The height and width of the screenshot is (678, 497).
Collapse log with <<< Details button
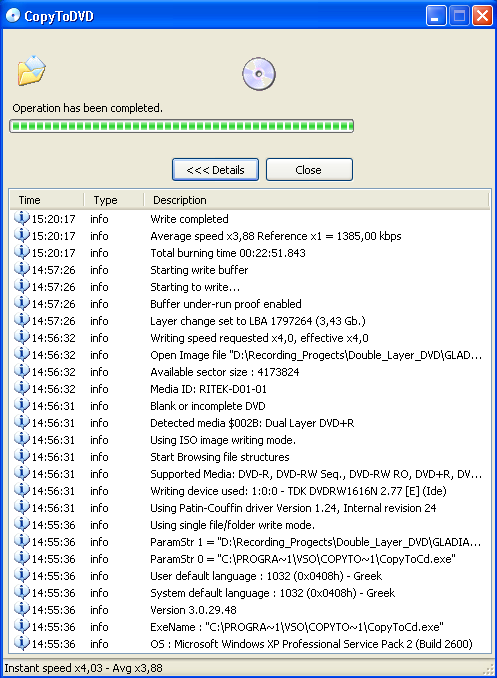pos(215,170)
